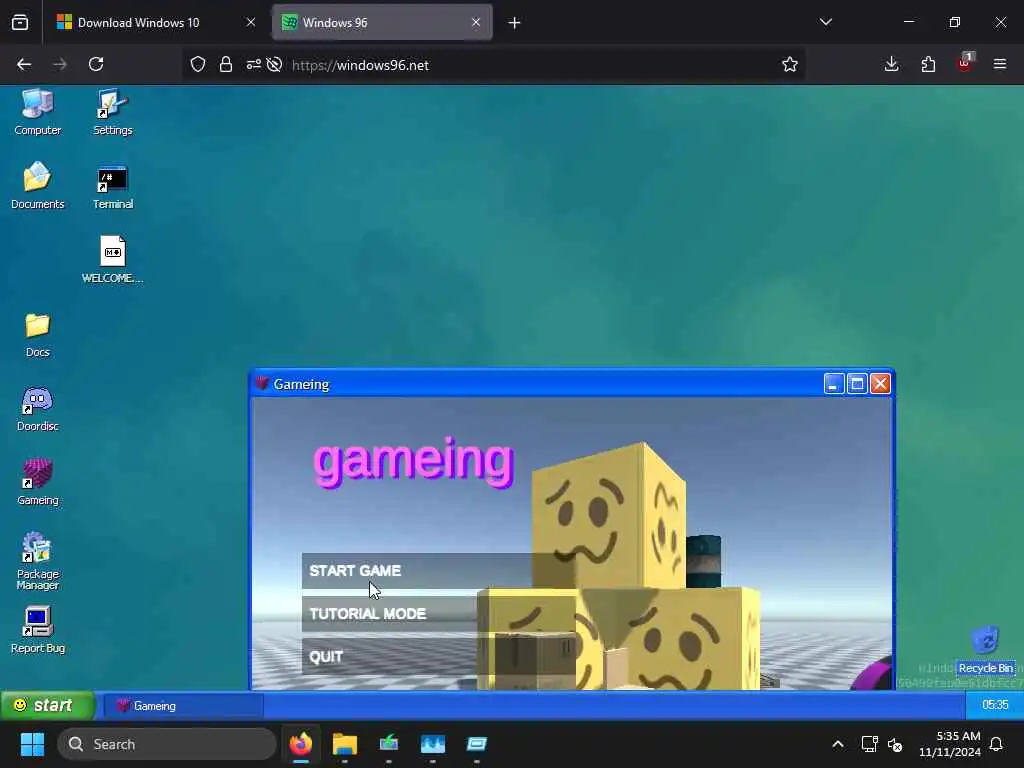Go back to previous page
1024x768 pixels.
(x=24, y=65)
